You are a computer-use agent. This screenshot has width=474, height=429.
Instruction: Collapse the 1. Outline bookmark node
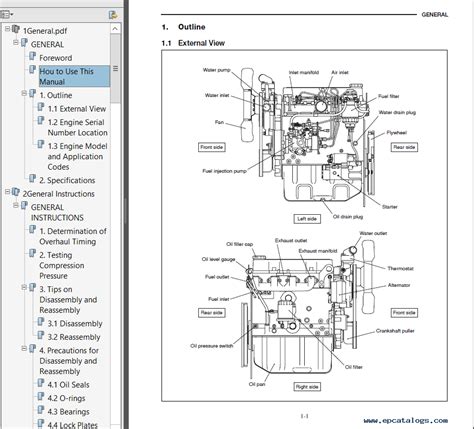coord(24,93)
